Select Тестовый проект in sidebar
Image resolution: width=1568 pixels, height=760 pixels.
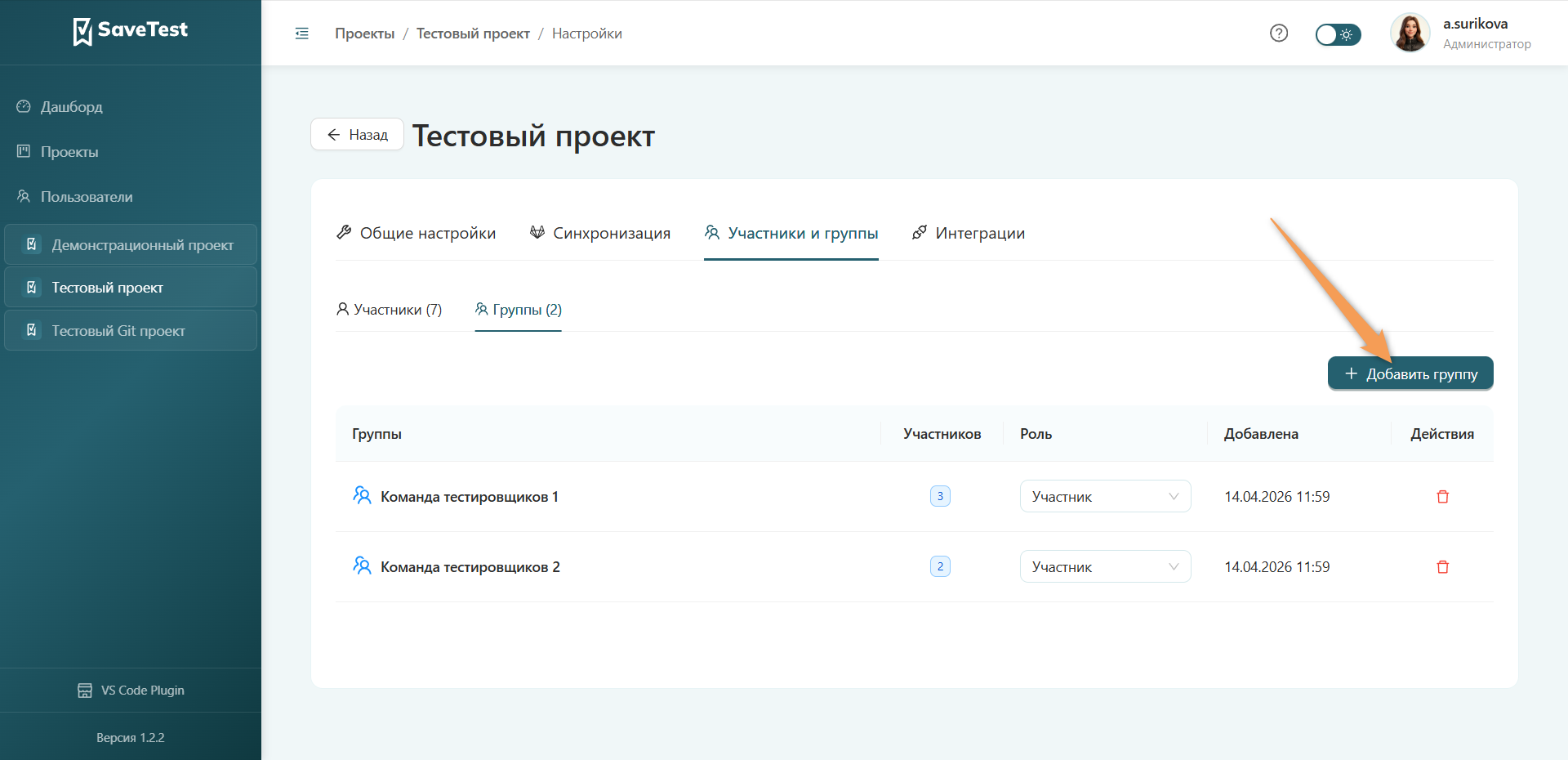(x=131, y=288)
